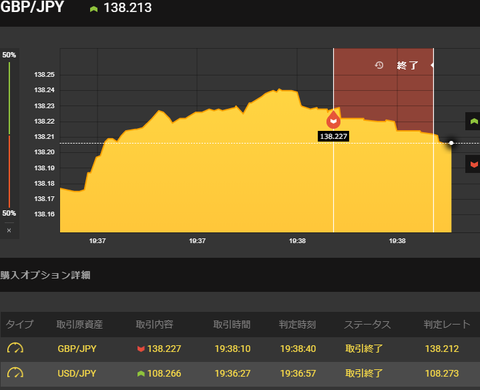This screenshot has width=480, height=390.
Task: Click the 購入オプション詳細 section heading
Action: click(x=45, y=275)
